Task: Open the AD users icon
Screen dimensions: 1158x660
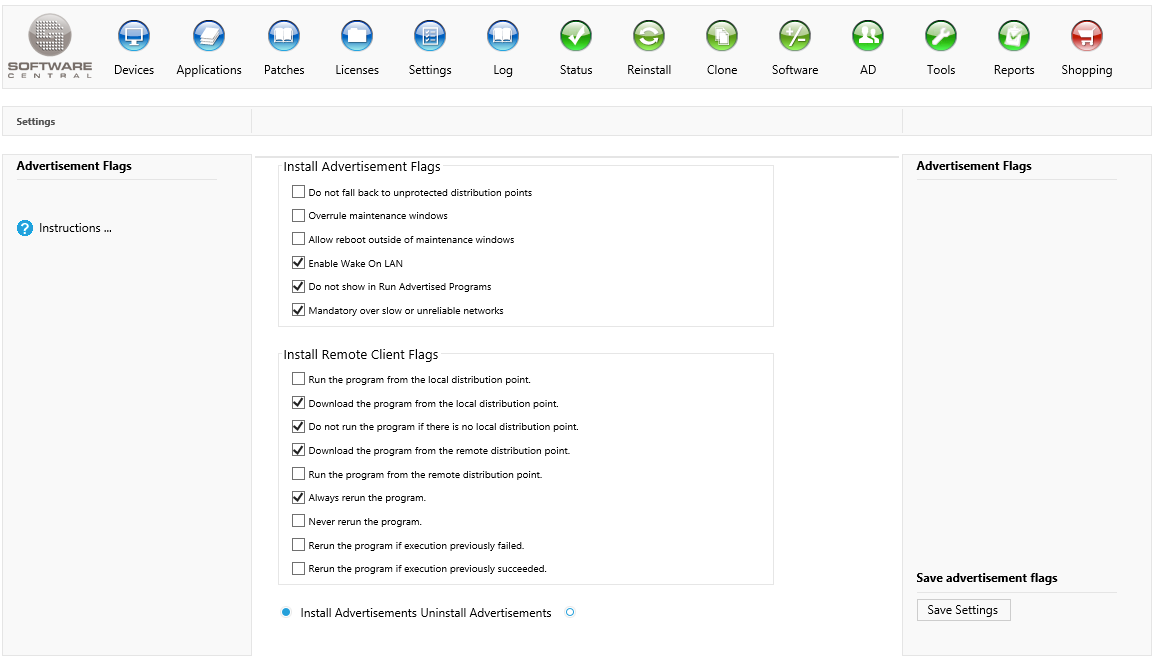Action: (868, 37)
